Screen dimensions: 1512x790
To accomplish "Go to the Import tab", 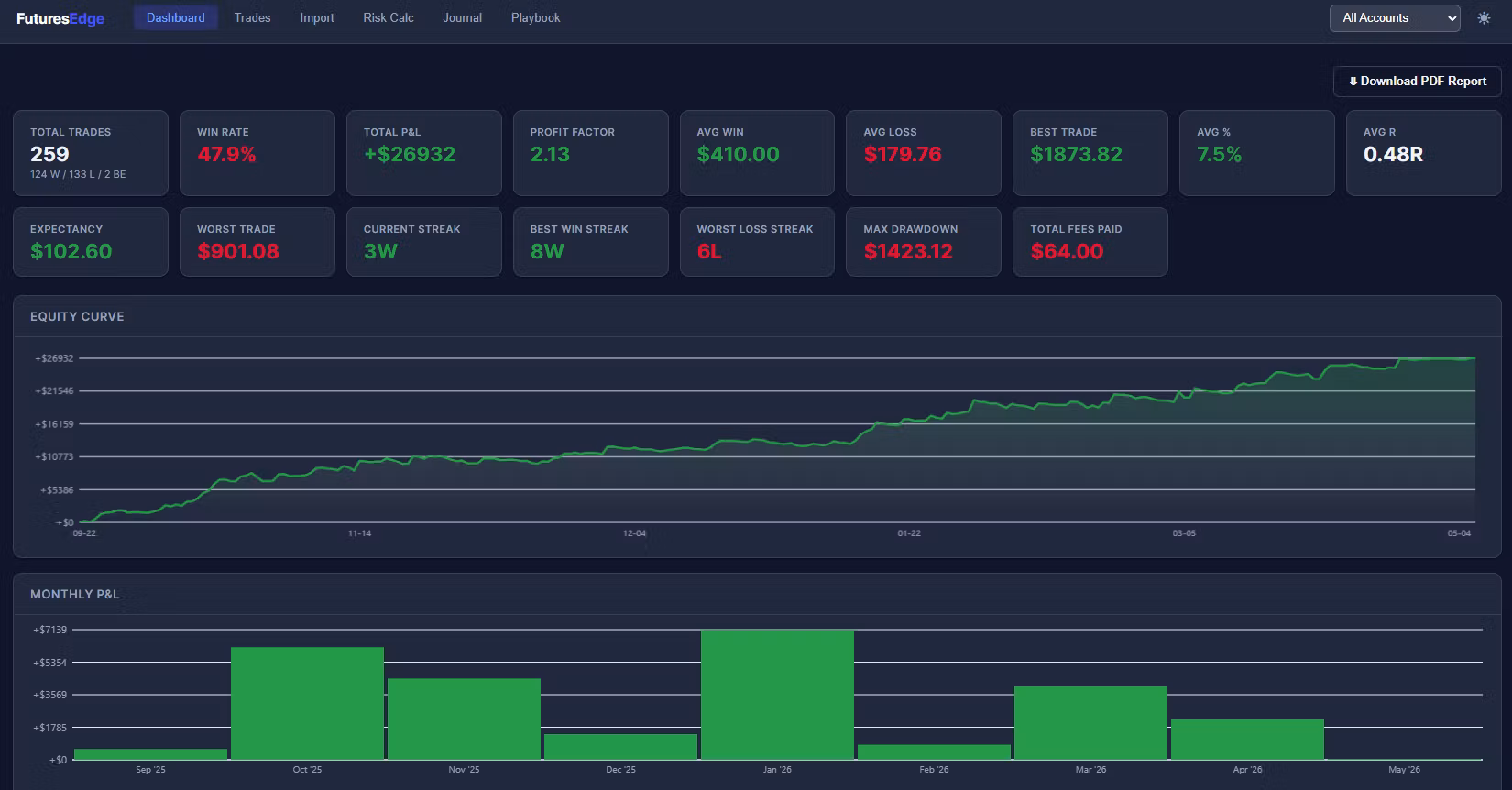I will click(x=317, y=18).
